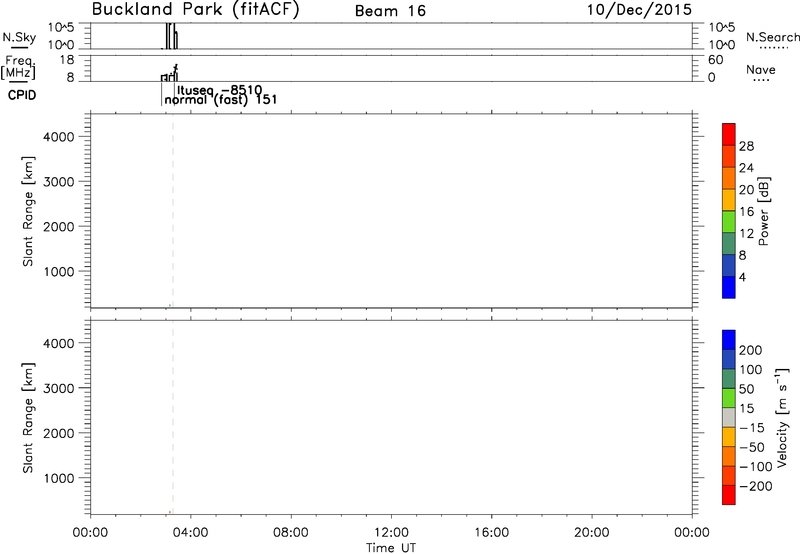This screenshot has height=554, width=800.
Task: Click the green 12-16 dB power swatch
Action: click(x=729, y=222)
